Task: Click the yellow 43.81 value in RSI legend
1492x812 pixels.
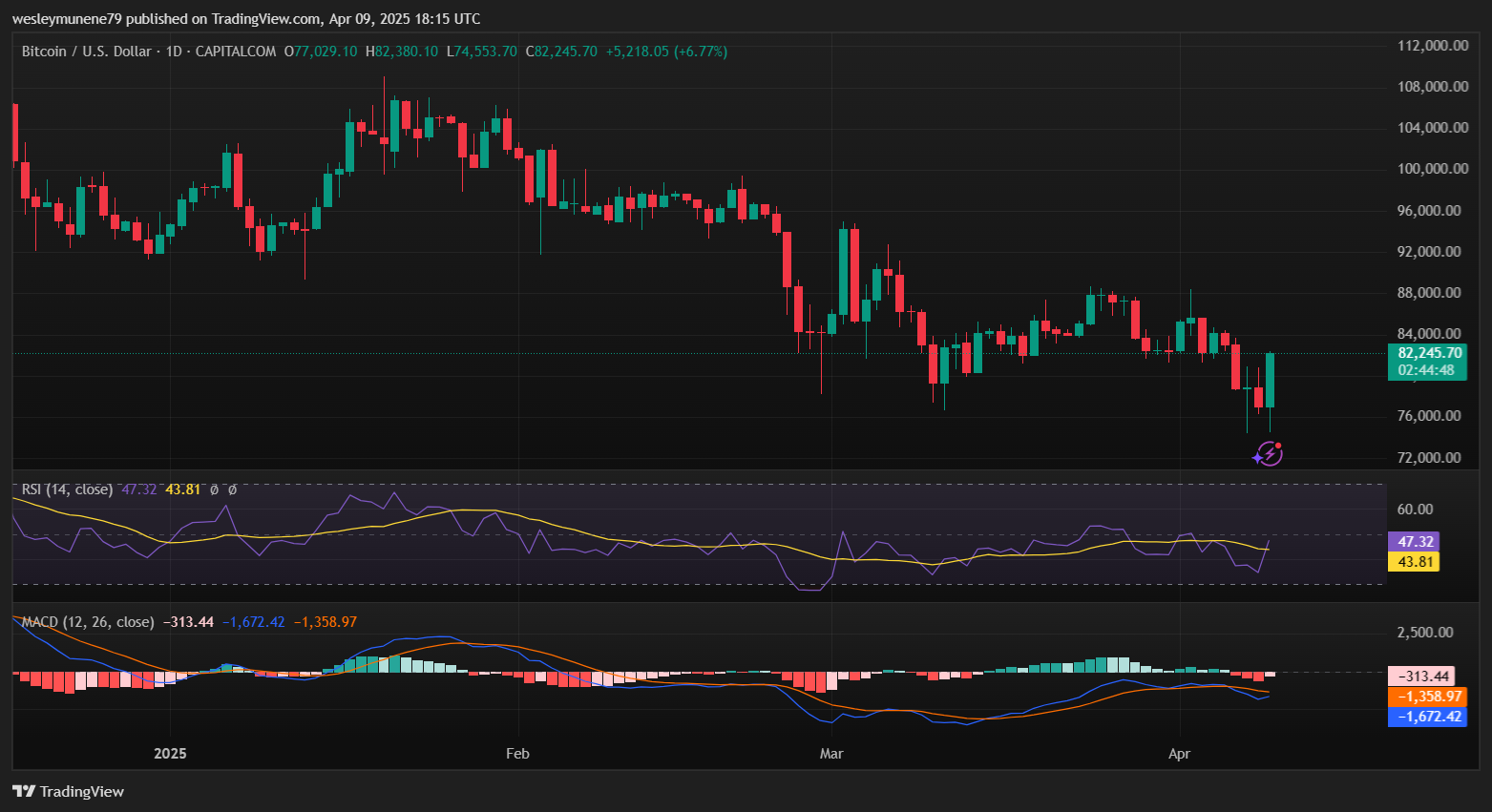Action: click(x=183, y=489)
